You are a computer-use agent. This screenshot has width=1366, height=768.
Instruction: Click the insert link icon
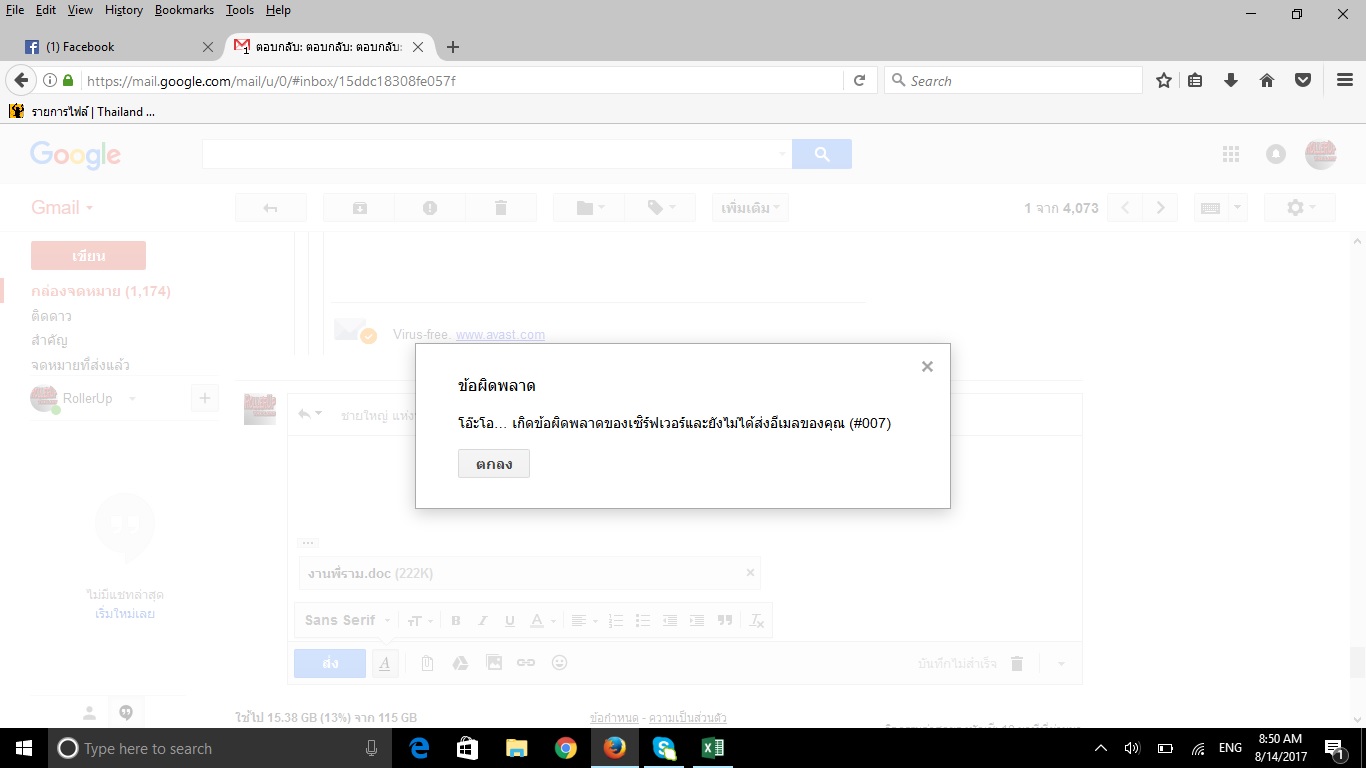[x=526, y=663]
